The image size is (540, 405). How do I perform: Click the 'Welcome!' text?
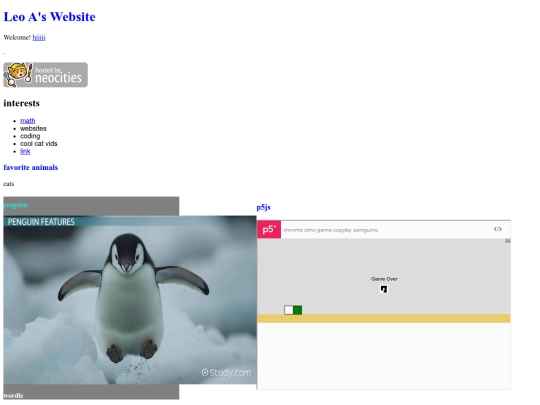coord(17,38)
